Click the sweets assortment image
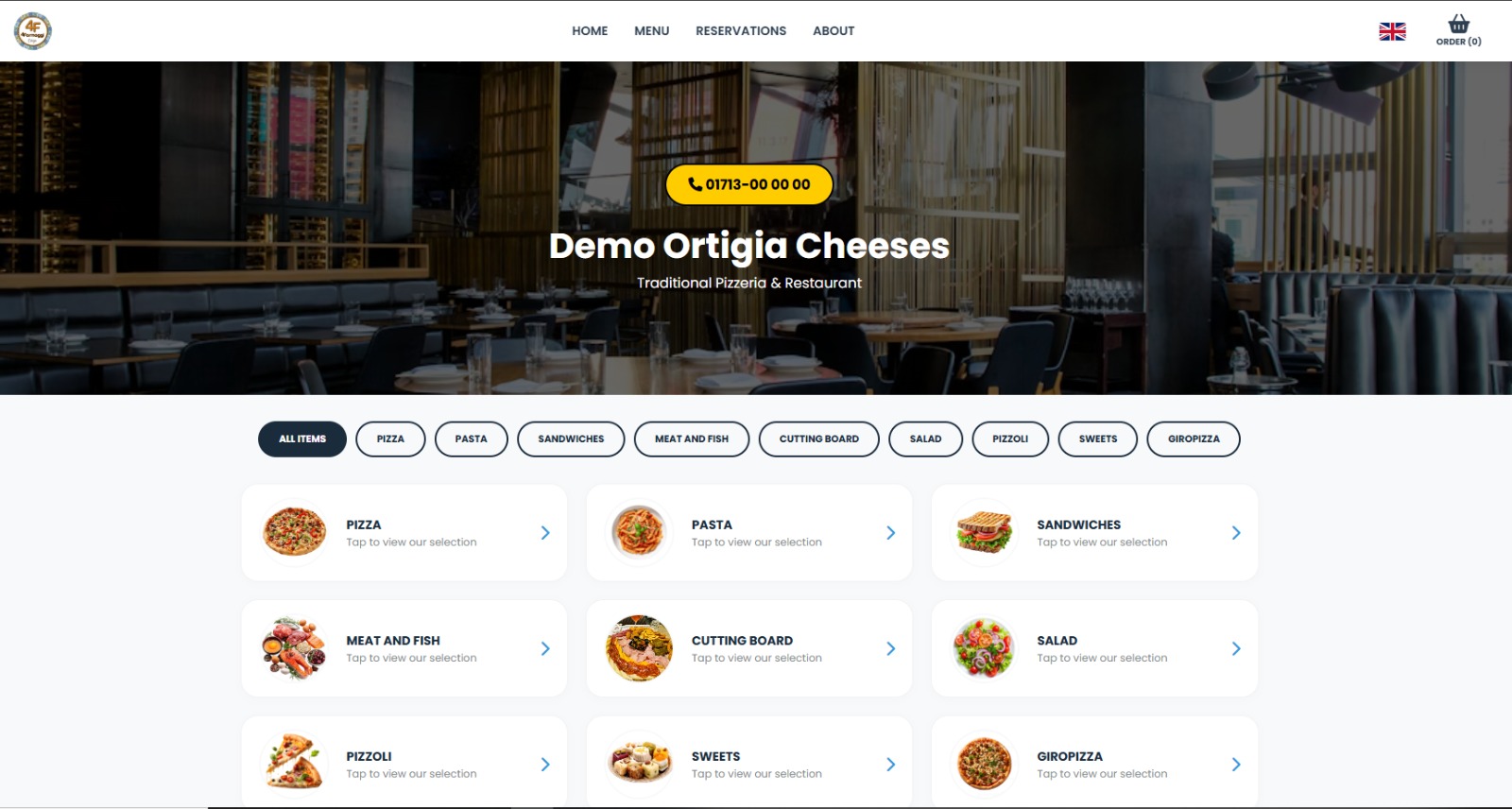The width and height of the screenshot is (1512, 809). point(640,764)
